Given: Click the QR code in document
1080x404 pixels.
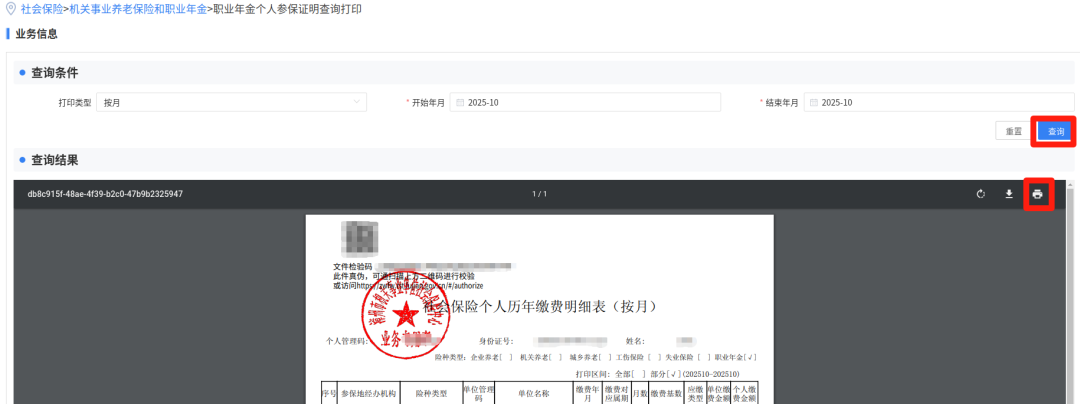Looking at the screenshot, I should (359, 238).
